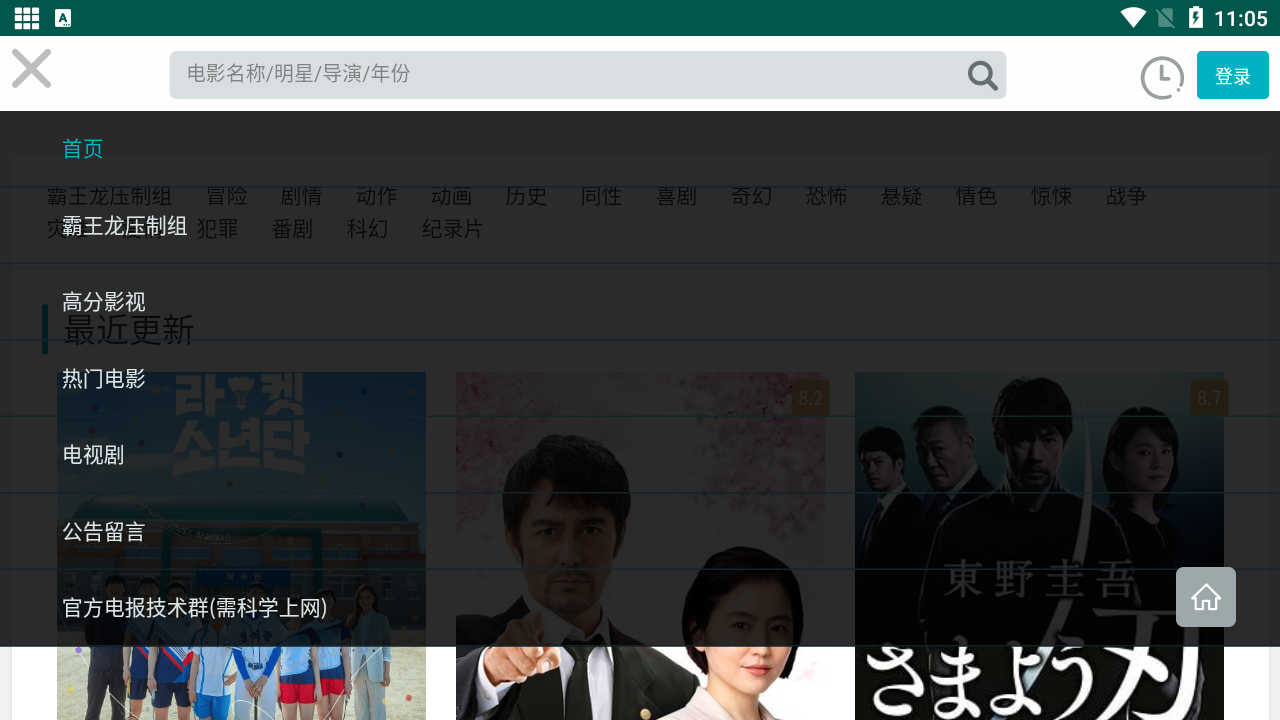Choose the 恐怖 genre
Image resolution: width=1280 pixels, height=720 pixels.
[x=826, y=196]
